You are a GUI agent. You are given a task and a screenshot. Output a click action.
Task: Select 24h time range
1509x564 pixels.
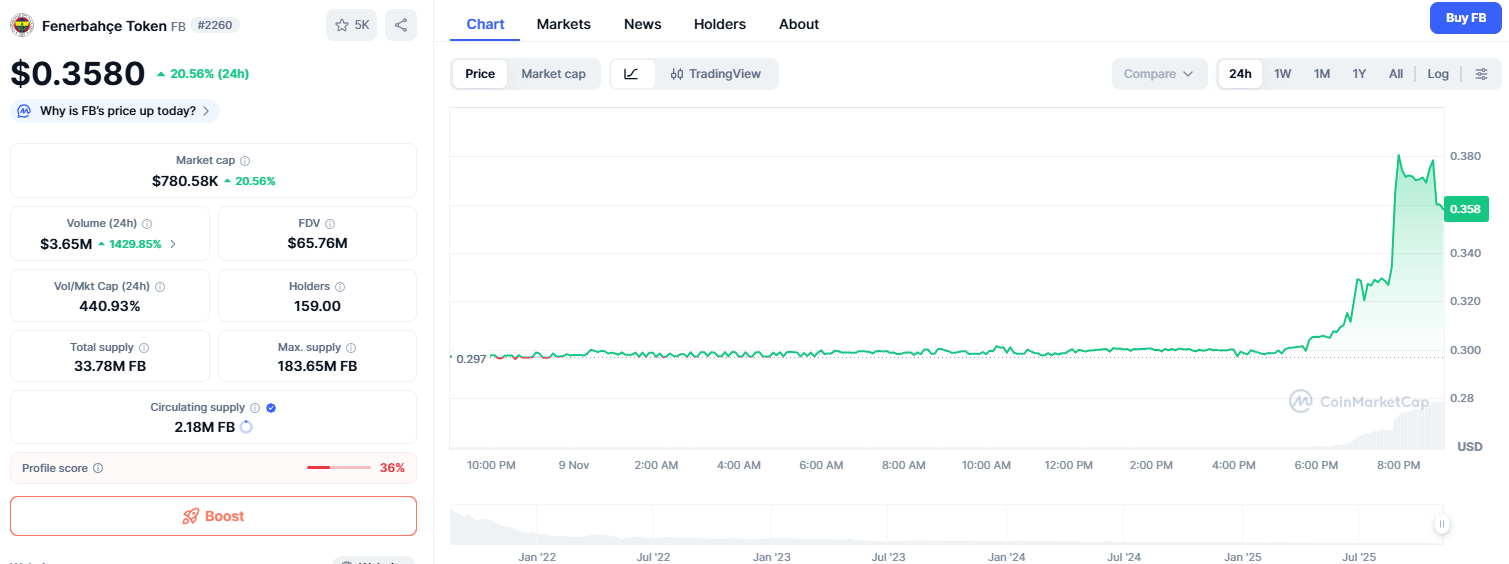(1240, 74)
